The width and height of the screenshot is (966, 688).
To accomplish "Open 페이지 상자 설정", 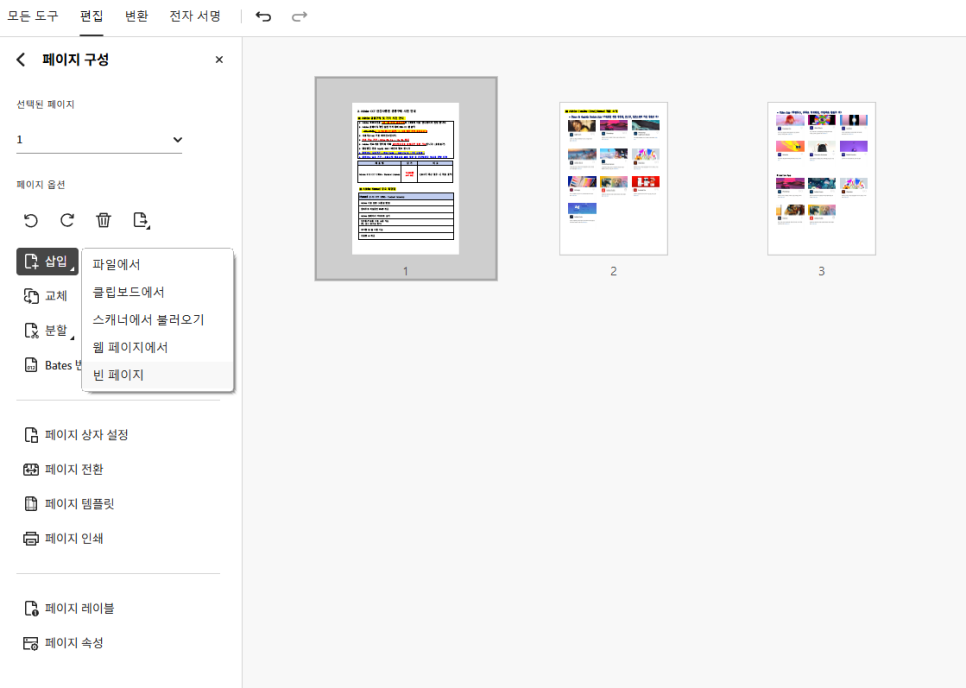I will pos(76,435).
